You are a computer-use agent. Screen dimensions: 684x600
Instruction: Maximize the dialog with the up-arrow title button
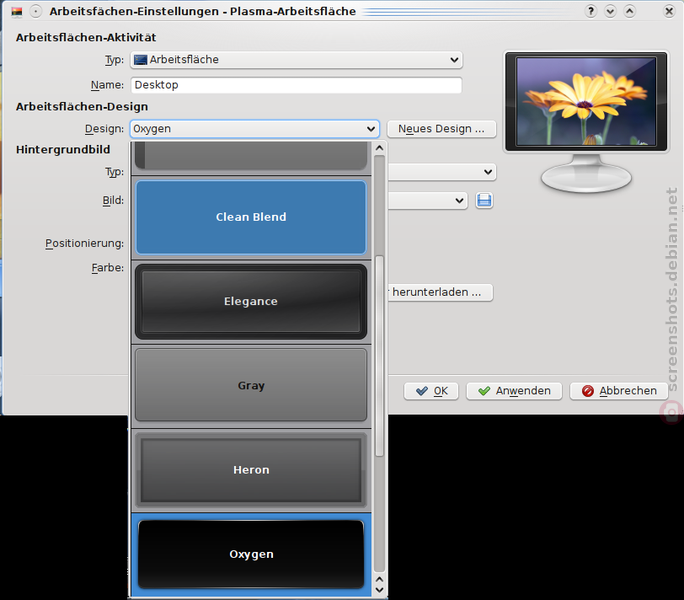pos(629,11)
